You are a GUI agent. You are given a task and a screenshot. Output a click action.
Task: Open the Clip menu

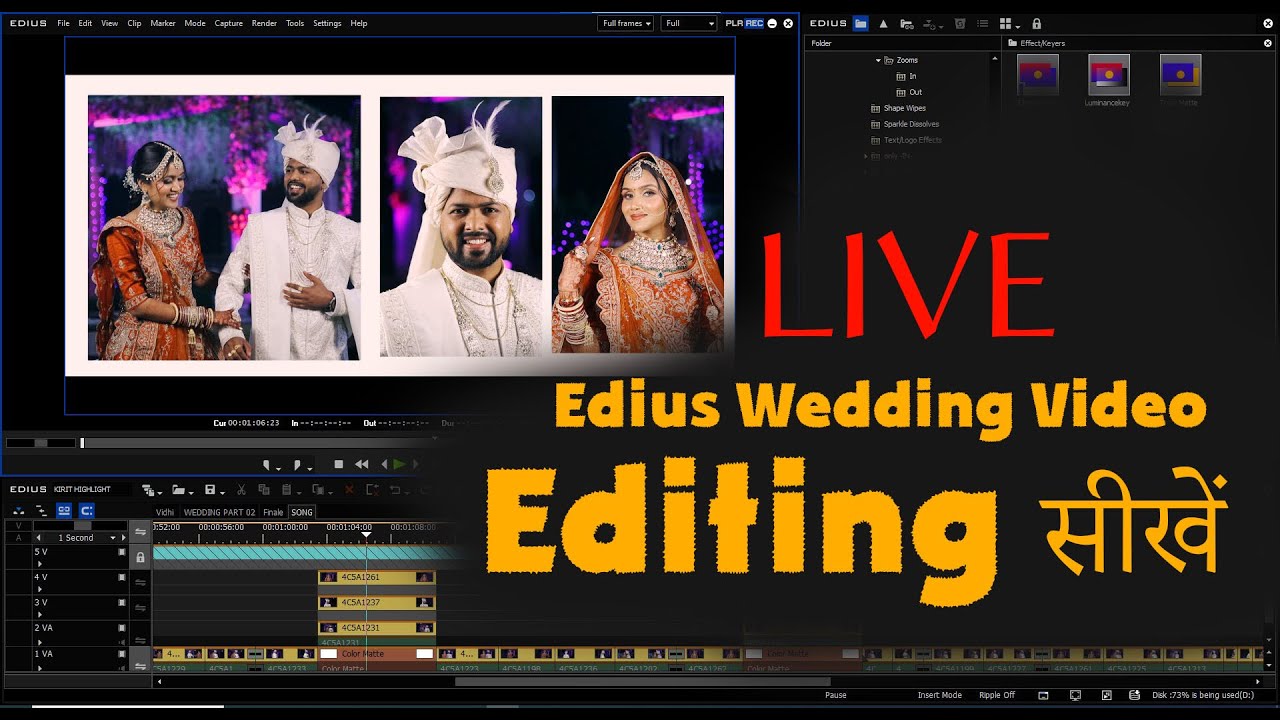point(134,23)
